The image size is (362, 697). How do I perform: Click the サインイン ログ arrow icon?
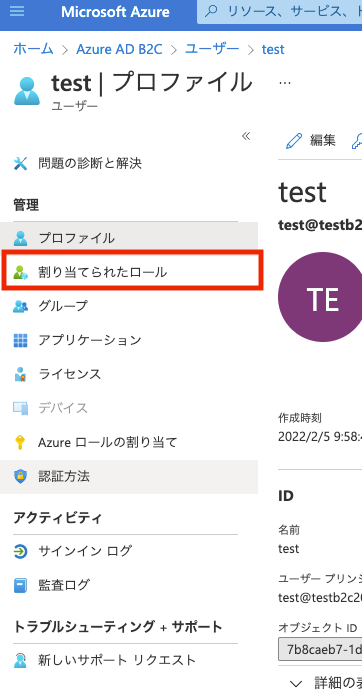coord(20,552)
